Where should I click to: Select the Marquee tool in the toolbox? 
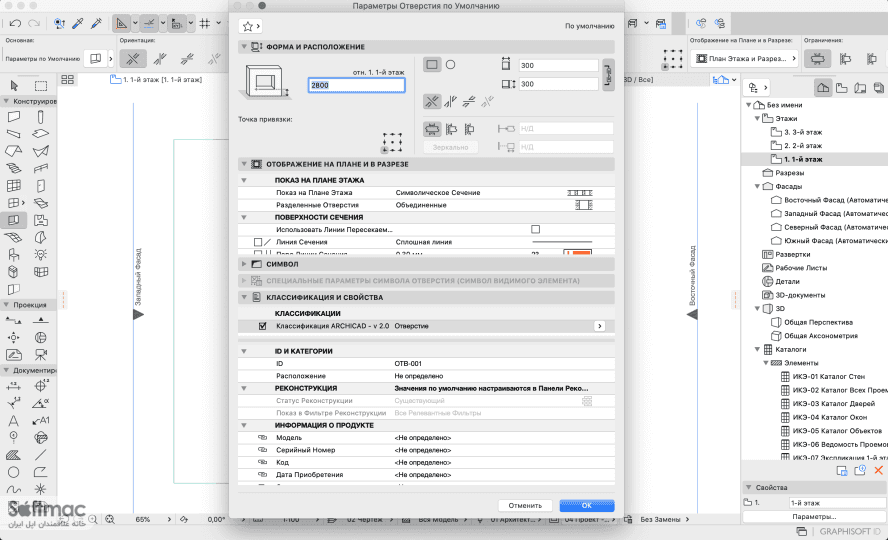tap(41, 85)
